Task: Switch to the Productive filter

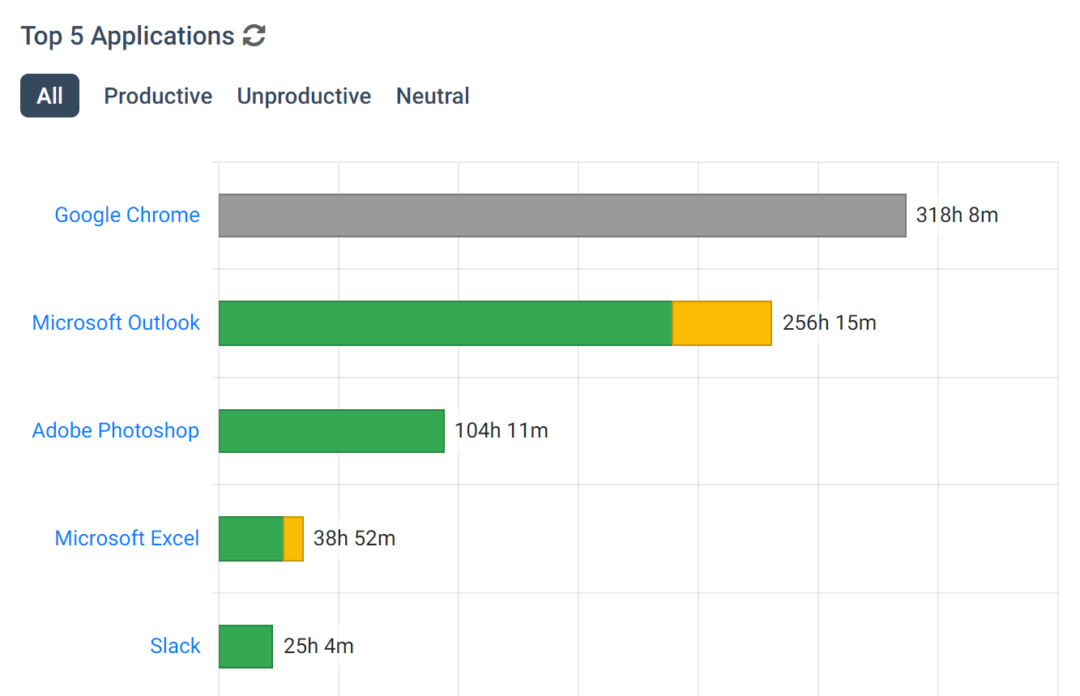Action: (157, 95)
